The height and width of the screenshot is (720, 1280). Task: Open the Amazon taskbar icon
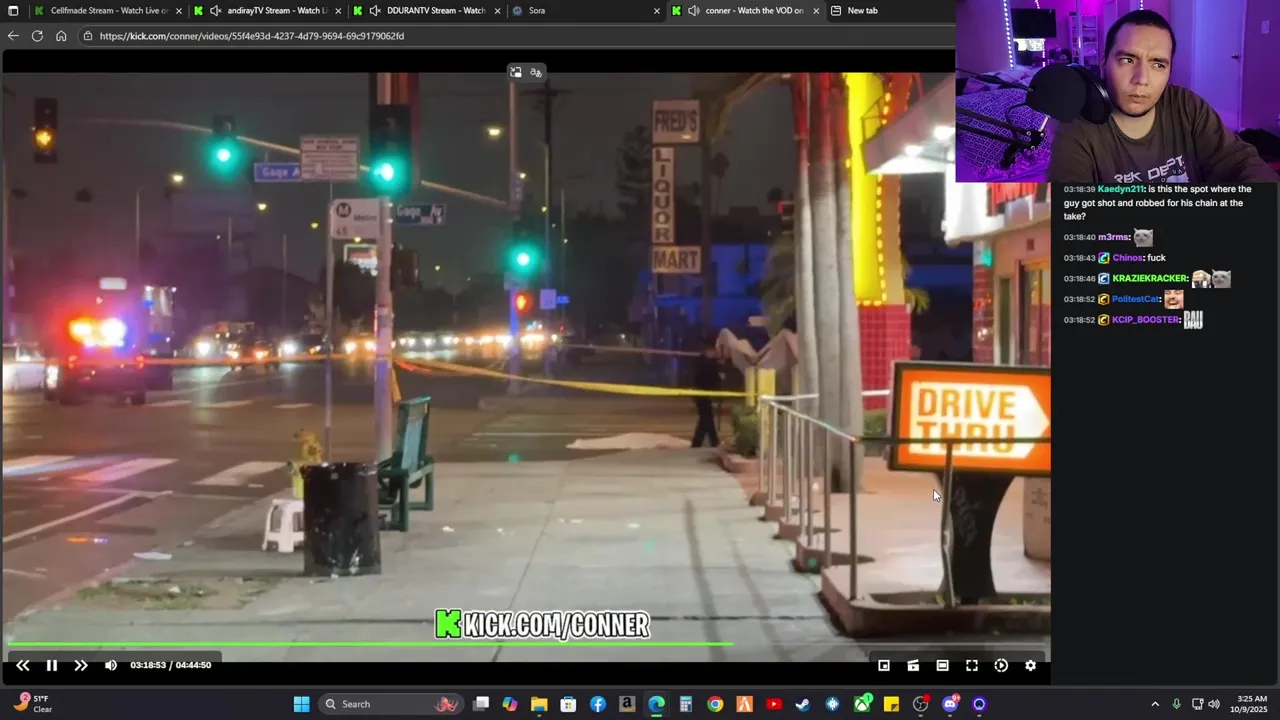pyautogui.click(x=627, y=704)
